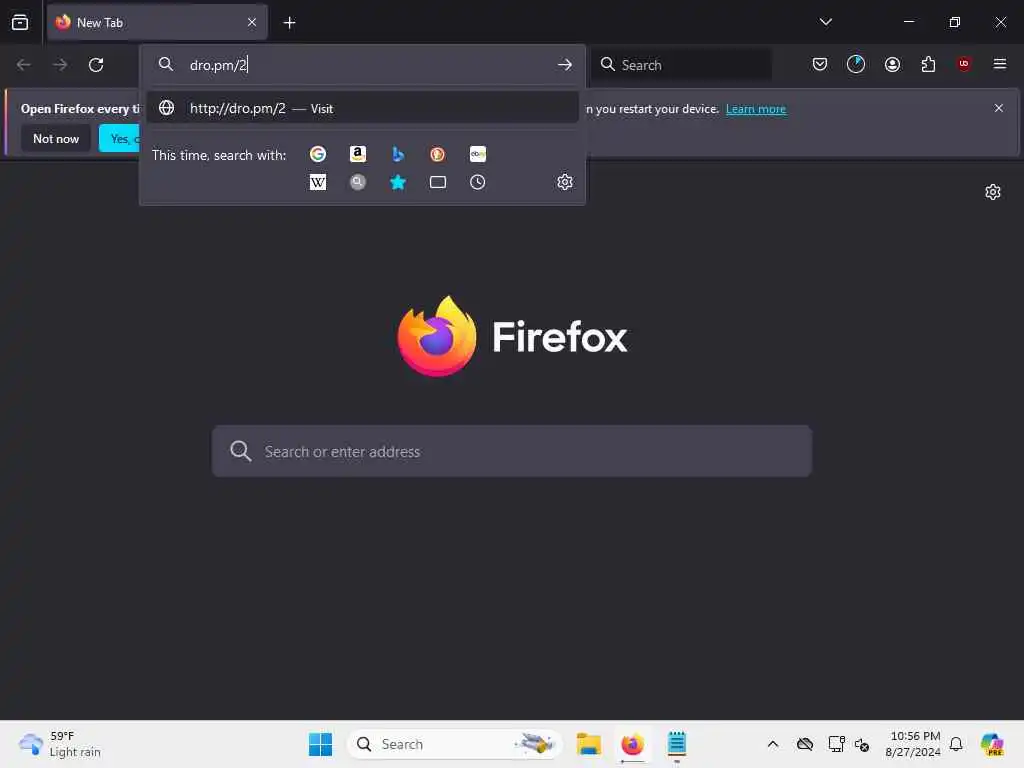Open a new tab with plus button
Image resolution: width=1024 pixels, height=768 pixels.
click(289, 23)
